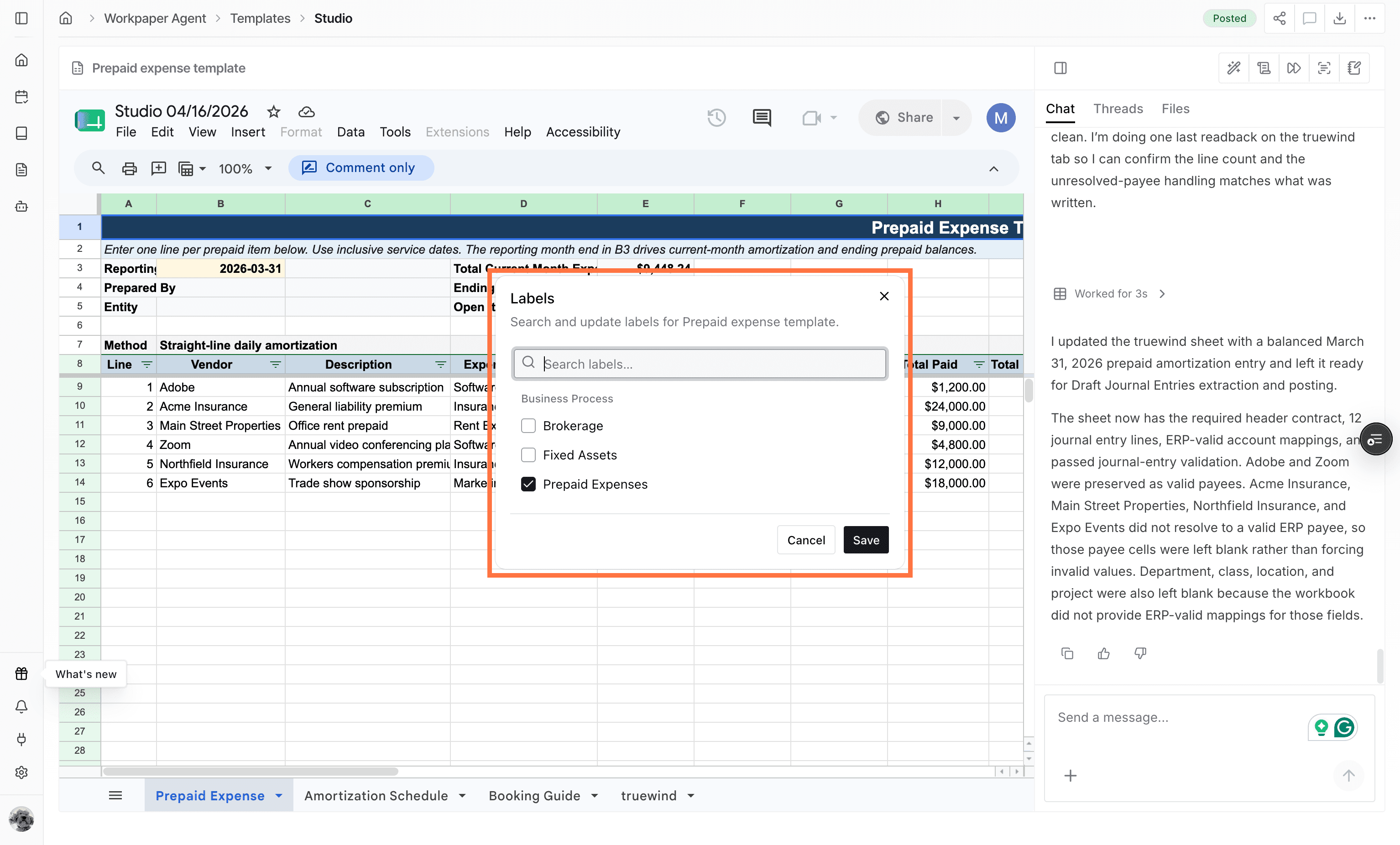
Task: Click the plus attach button in chat
Action: point(1070,776)
